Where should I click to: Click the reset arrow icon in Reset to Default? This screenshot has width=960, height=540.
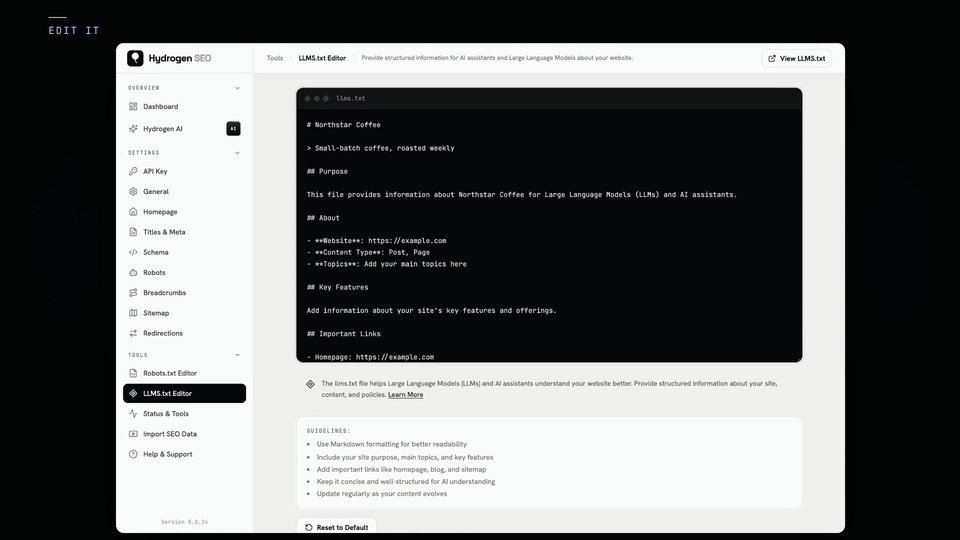click(x=309, y=527)
